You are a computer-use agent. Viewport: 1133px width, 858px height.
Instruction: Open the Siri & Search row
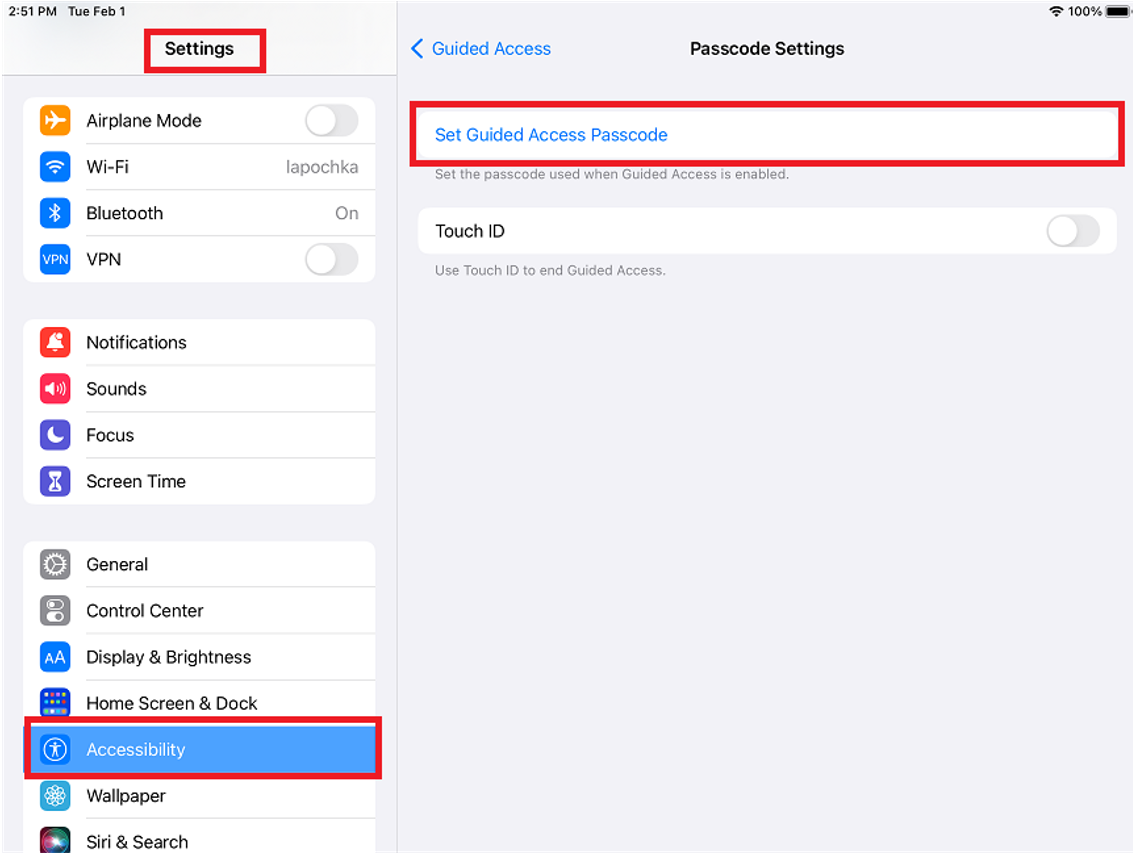click(200, 838)
